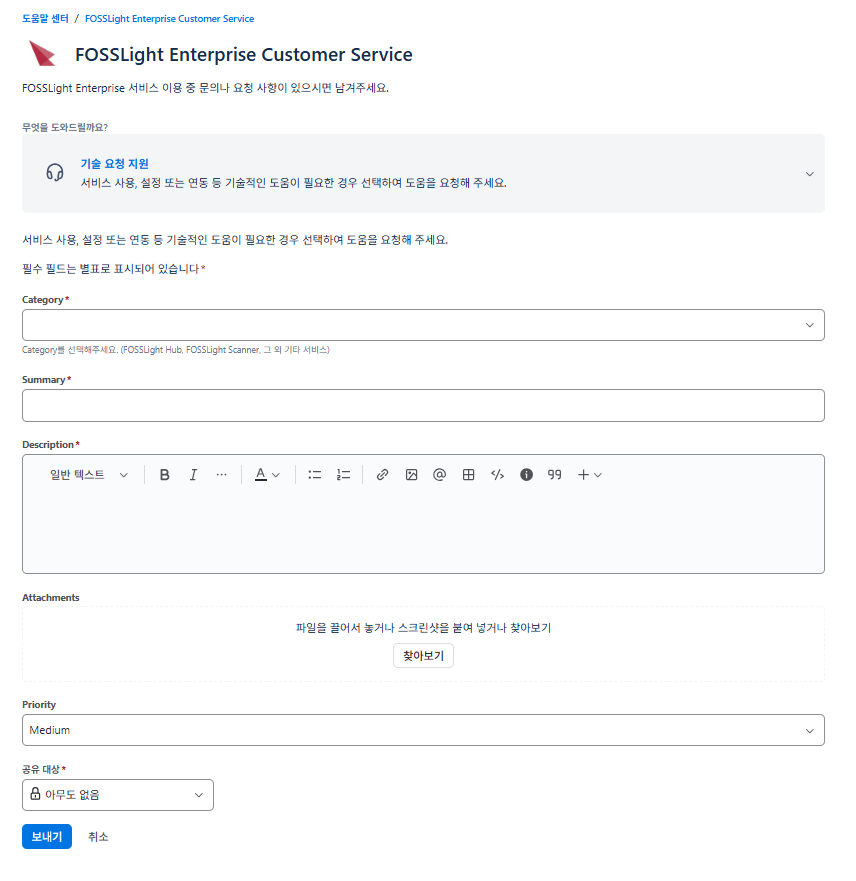Insert a numbered list
Viewport: 856px width, 881px height.
tap(343, 475)
